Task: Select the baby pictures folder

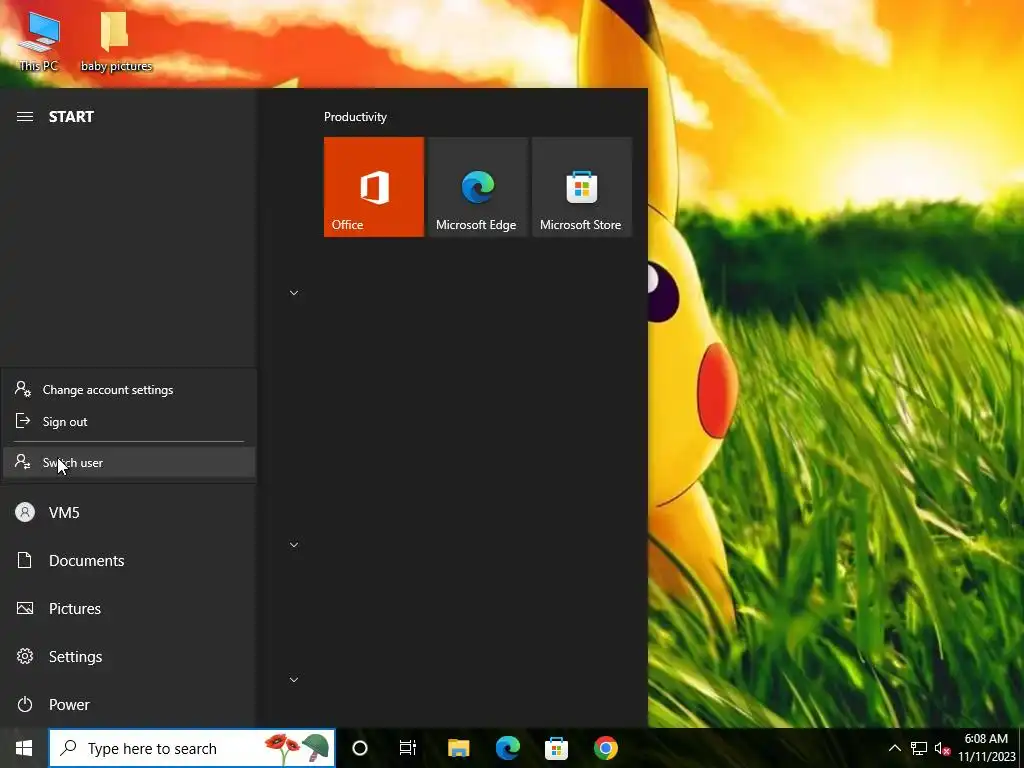Action: [116, 42]
